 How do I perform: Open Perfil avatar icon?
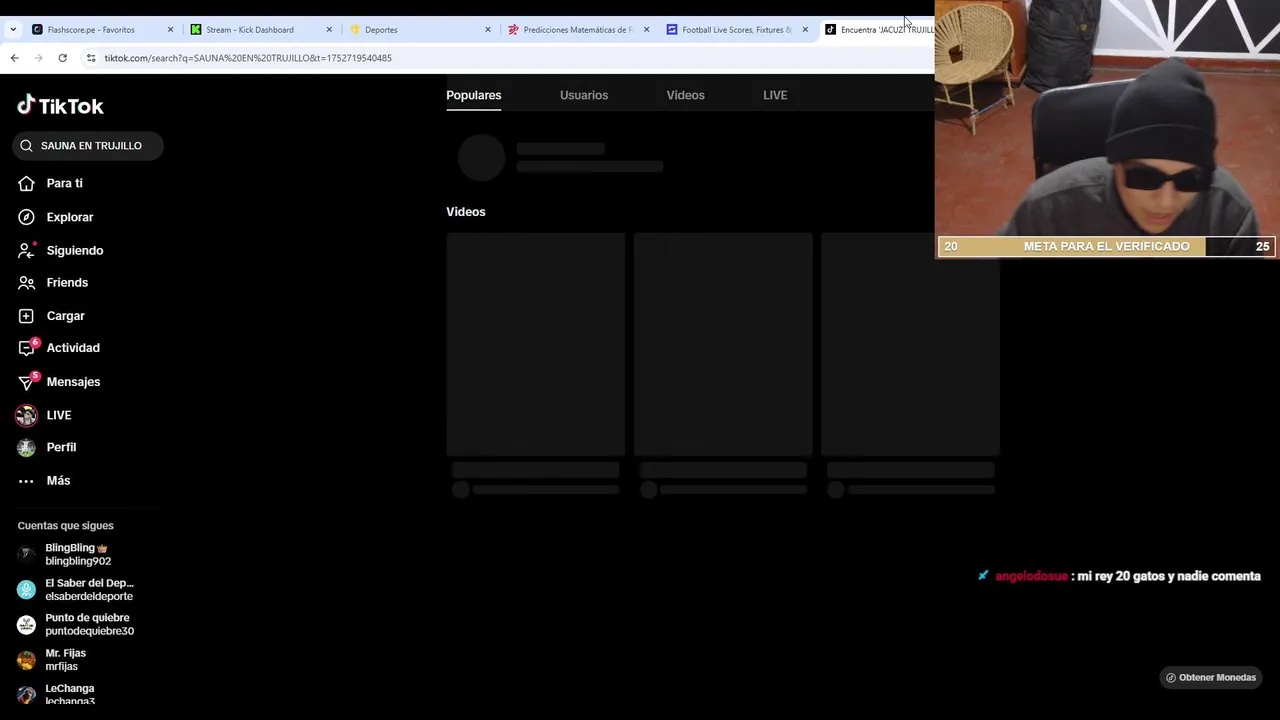pyautogui.click(x=26, y=447)
